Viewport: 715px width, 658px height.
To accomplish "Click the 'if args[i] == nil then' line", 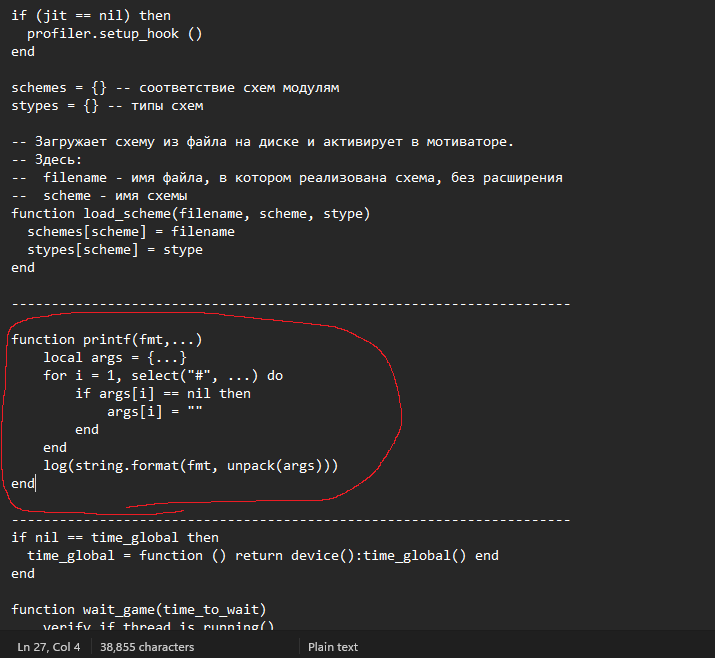I will [x=163, y=394].
